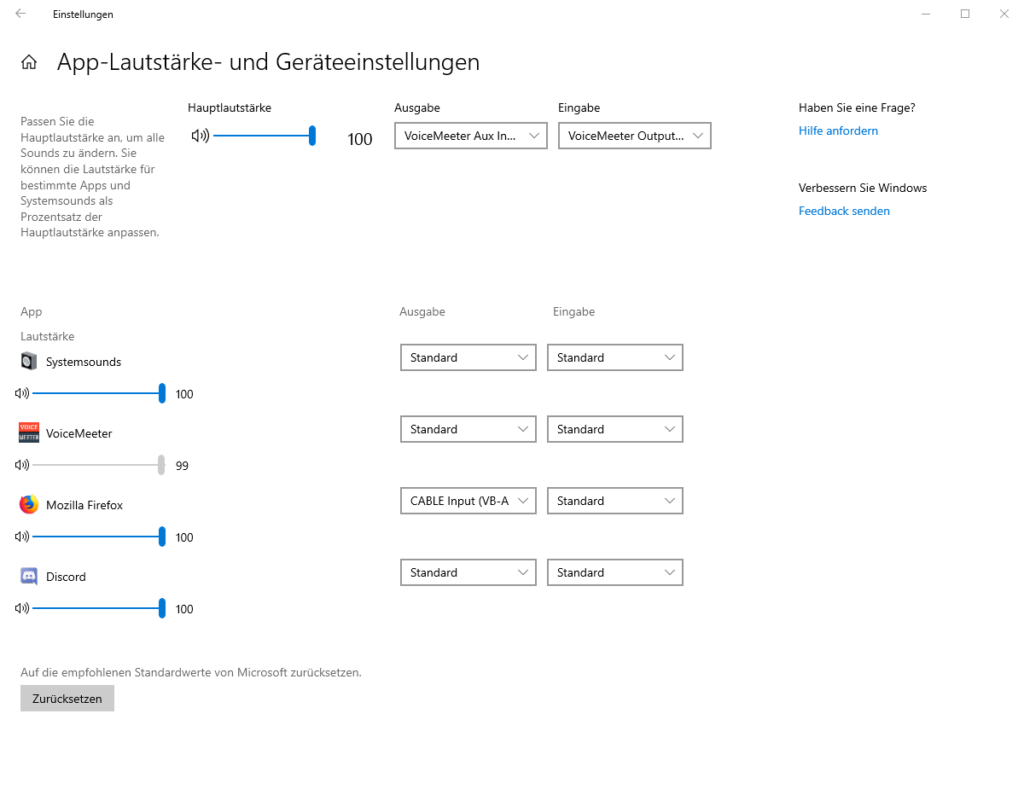Mute the VoiceMeeter speaker icon
Image resolution: width=1024 pixels, height=795 pixels.
pos(22,465)
